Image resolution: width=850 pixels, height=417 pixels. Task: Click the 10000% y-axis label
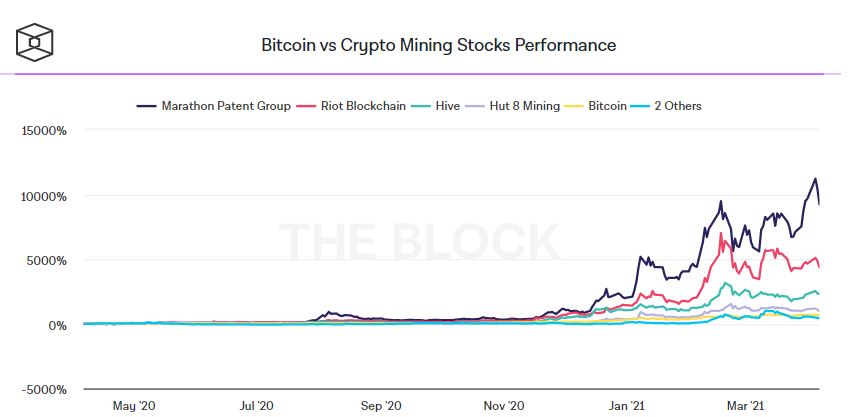click(44, 196)
